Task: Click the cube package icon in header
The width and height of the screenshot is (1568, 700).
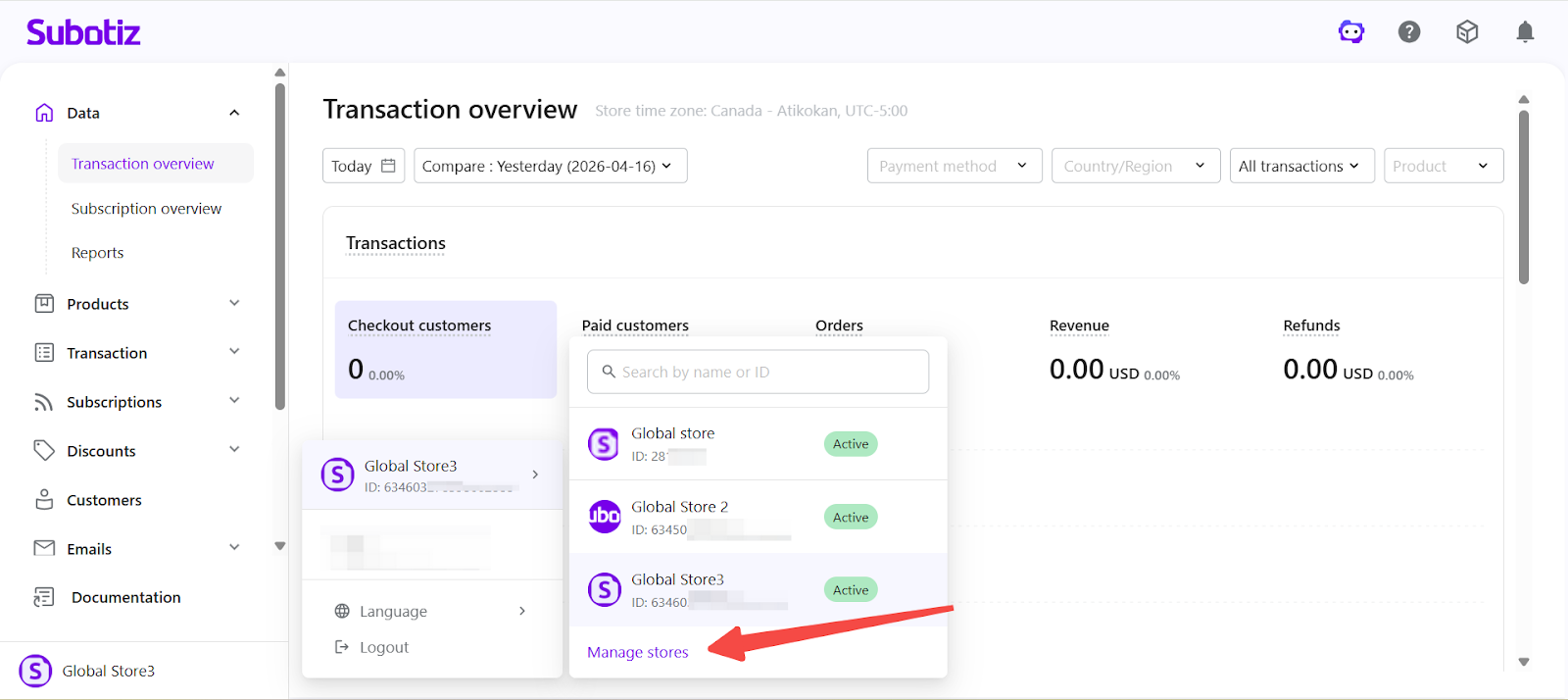Action: (1467, 32)
